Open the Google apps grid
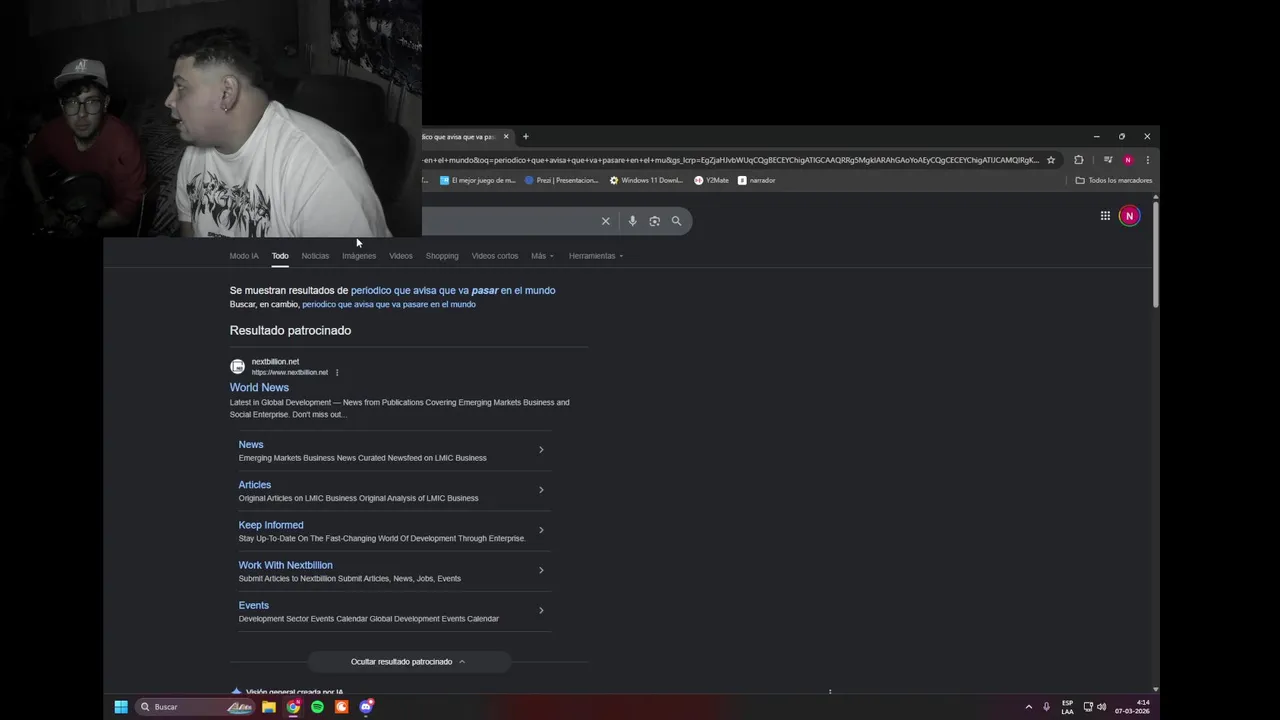Viewport: 1280px width, 720px height. [1105, 215]
